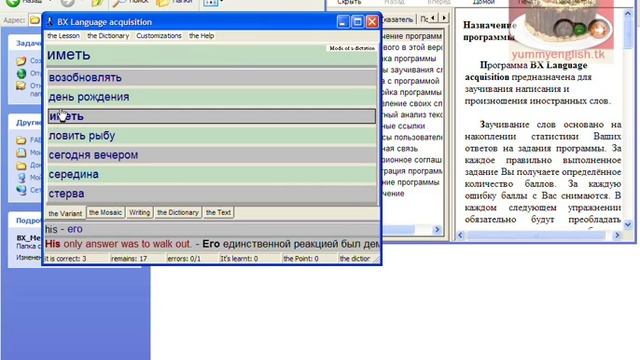
Task: Click help window Hide (Скрыть) button
Action: pos(349,2)
